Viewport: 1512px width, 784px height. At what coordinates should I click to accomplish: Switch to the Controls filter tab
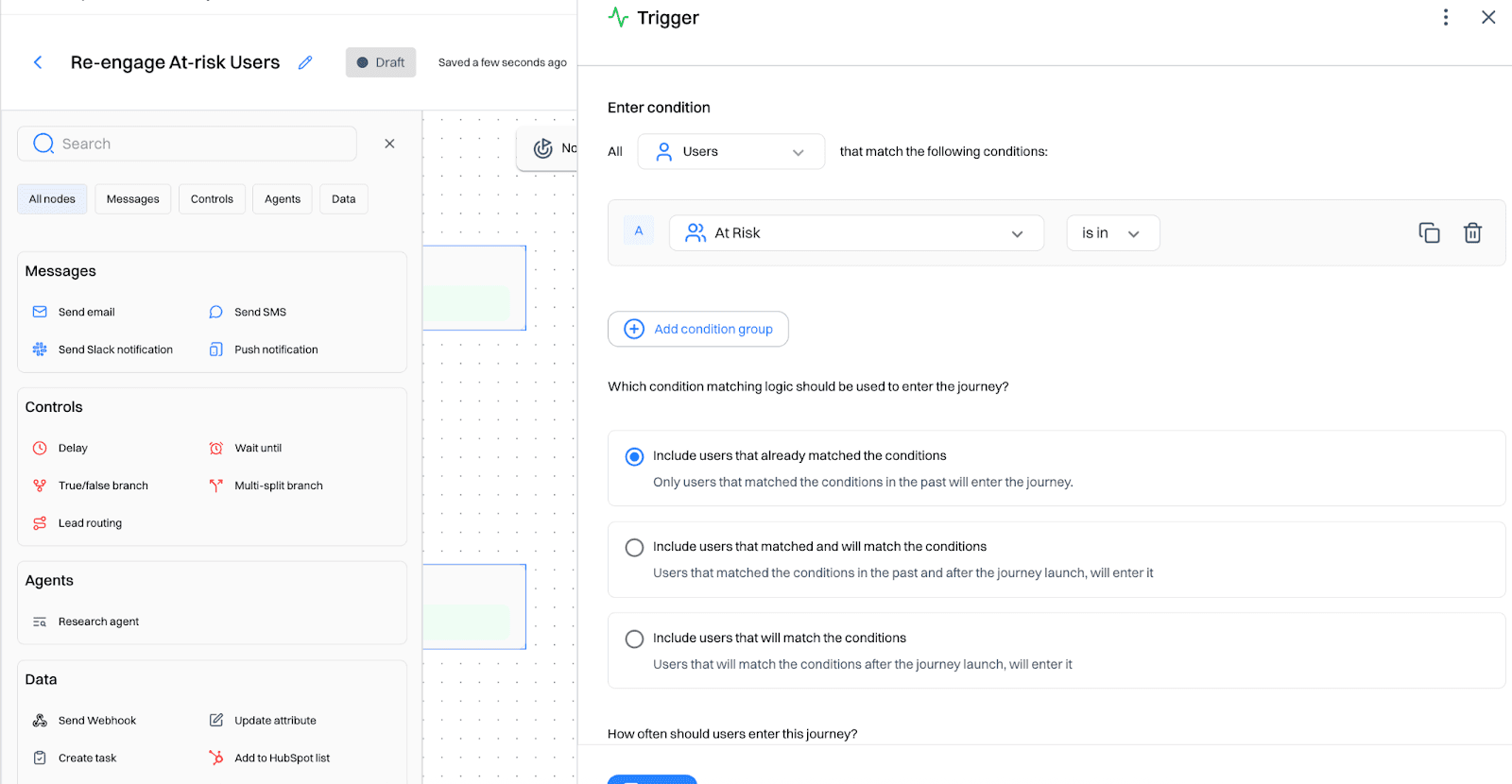click(x=212, y=199)
